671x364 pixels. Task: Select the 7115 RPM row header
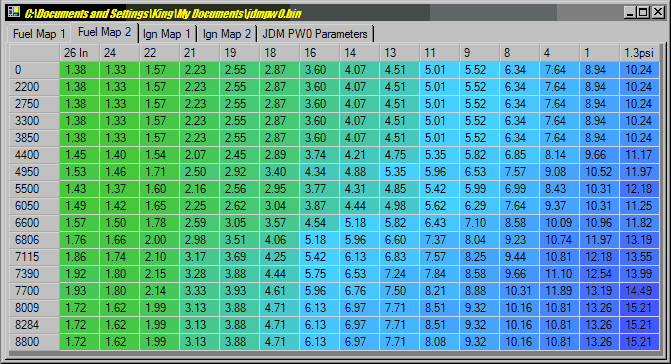(x=34, y=257)
